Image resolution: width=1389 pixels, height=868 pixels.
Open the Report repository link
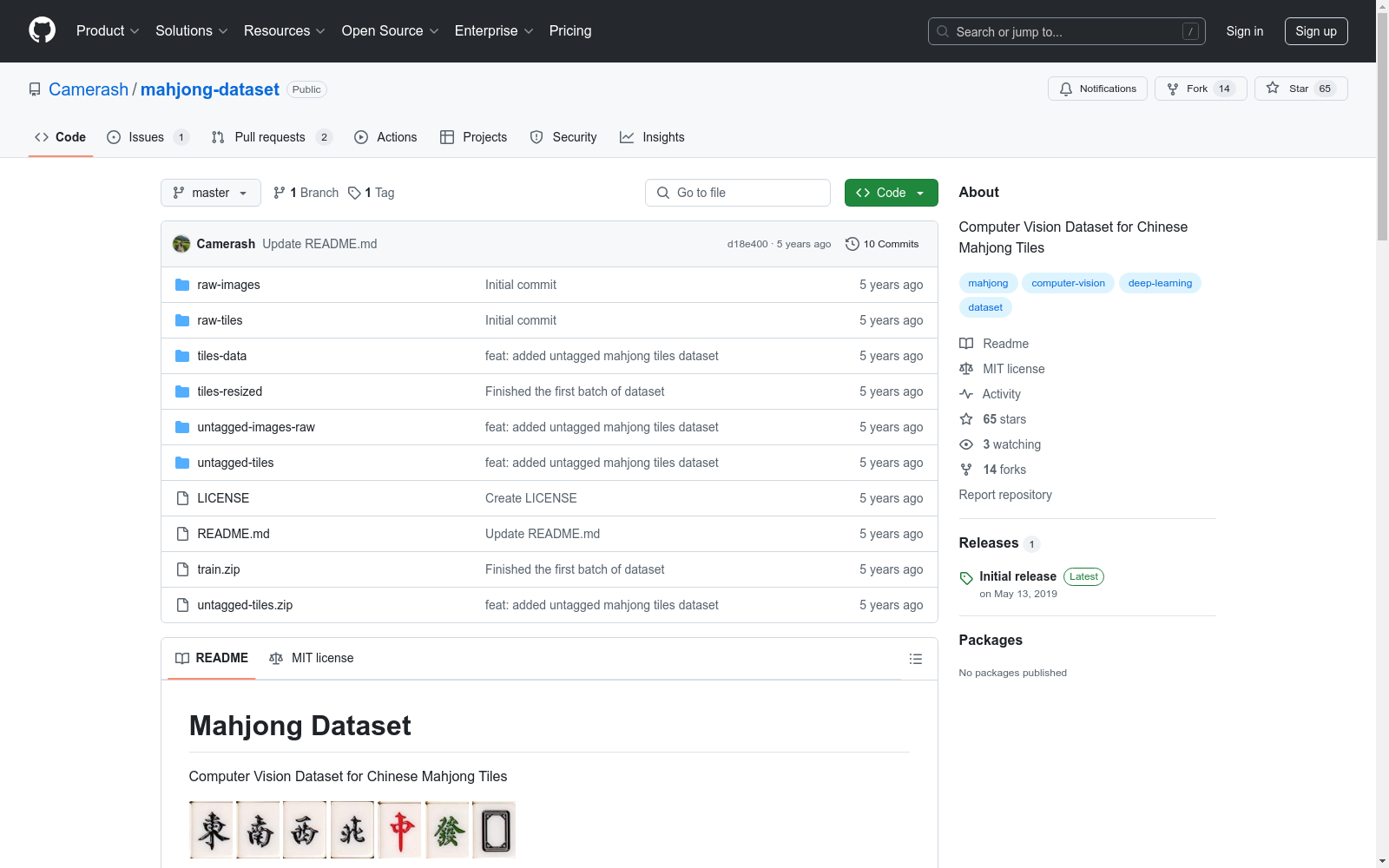[1005, 495]
